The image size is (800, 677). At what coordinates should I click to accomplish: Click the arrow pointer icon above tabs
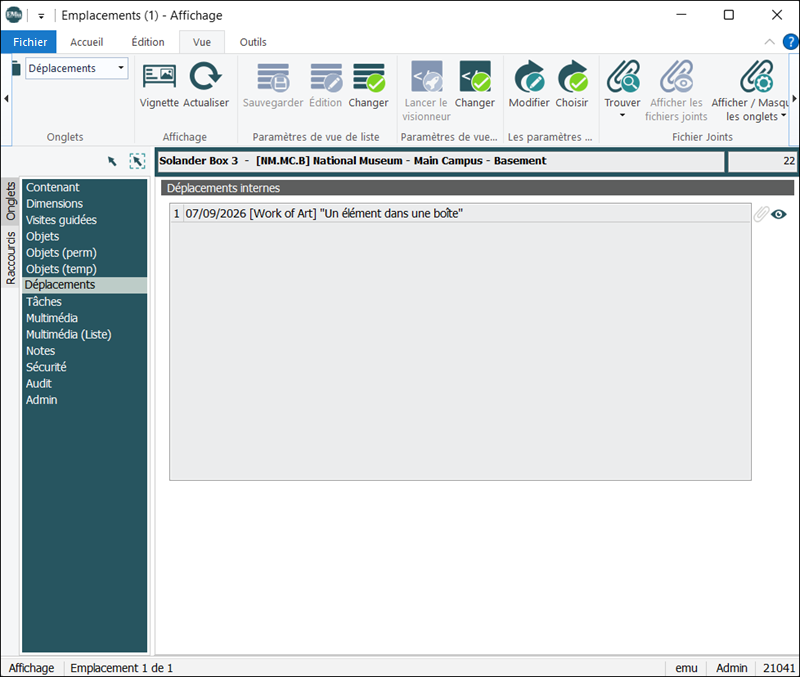click(x=112, y=162)
